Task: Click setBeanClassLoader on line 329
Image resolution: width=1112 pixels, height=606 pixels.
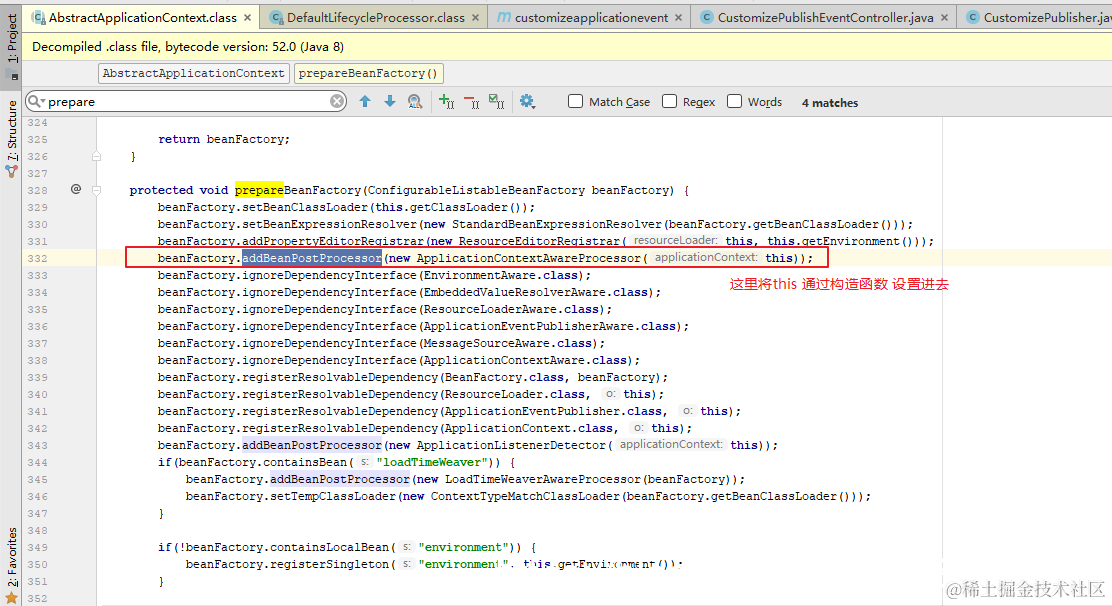Action: pyautogui.click(x=305, y=207)
